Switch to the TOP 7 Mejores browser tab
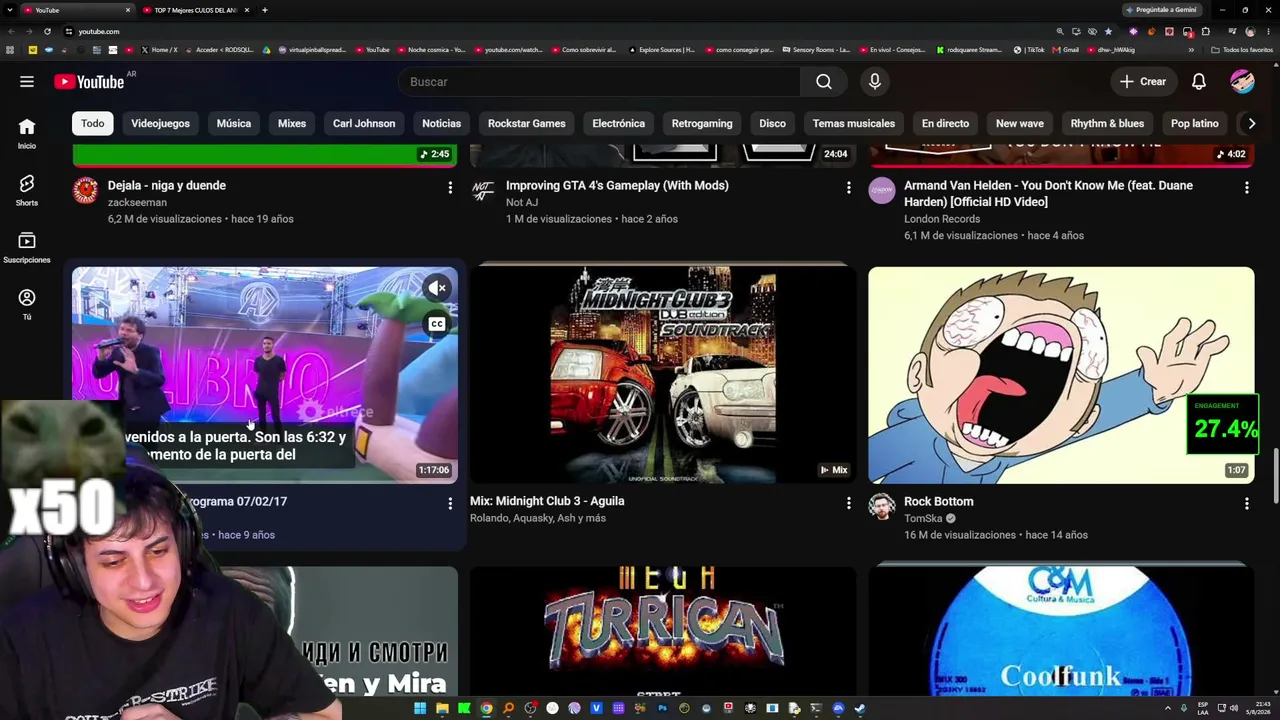Viewport: 1280px width, 720px height. (195, 10)
